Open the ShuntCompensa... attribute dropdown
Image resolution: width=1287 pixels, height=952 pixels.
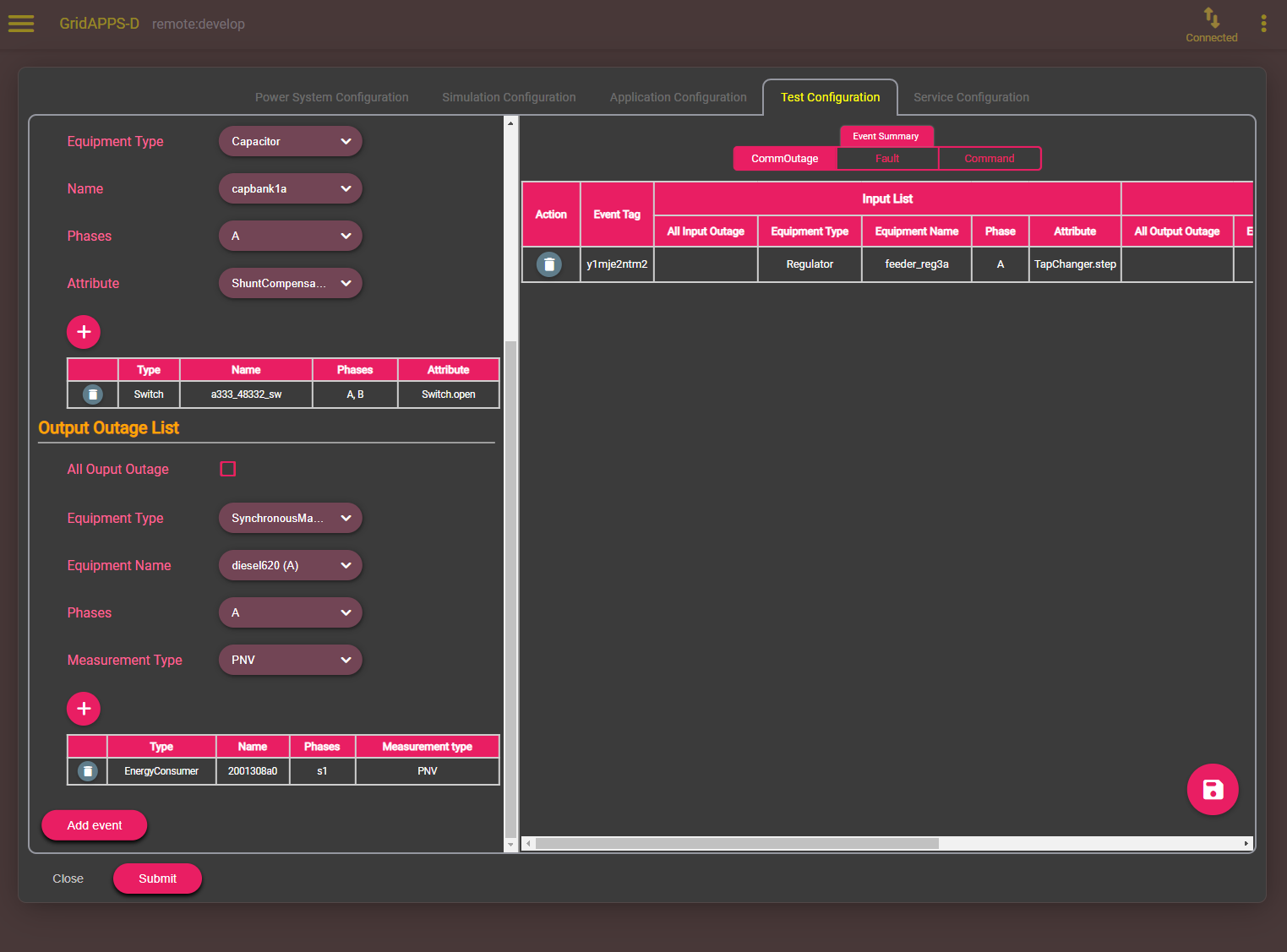[x=291, y=283]
